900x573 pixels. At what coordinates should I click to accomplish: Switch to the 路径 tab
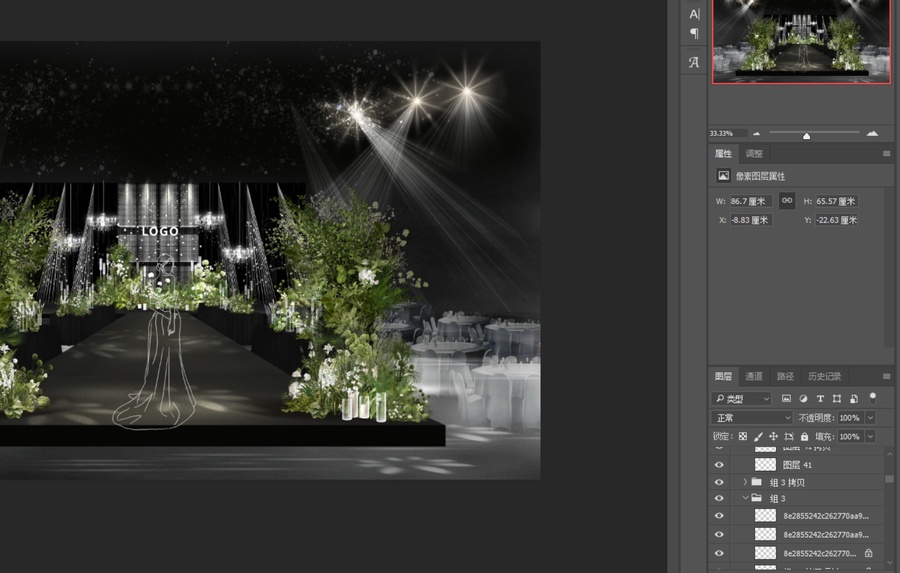tap(785, 376)
